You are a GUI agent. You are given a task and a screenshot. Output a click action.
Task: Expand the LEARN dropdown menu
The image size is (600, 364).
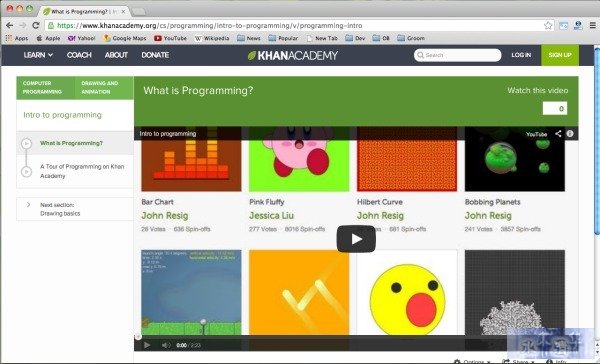(x=38, y=55)
